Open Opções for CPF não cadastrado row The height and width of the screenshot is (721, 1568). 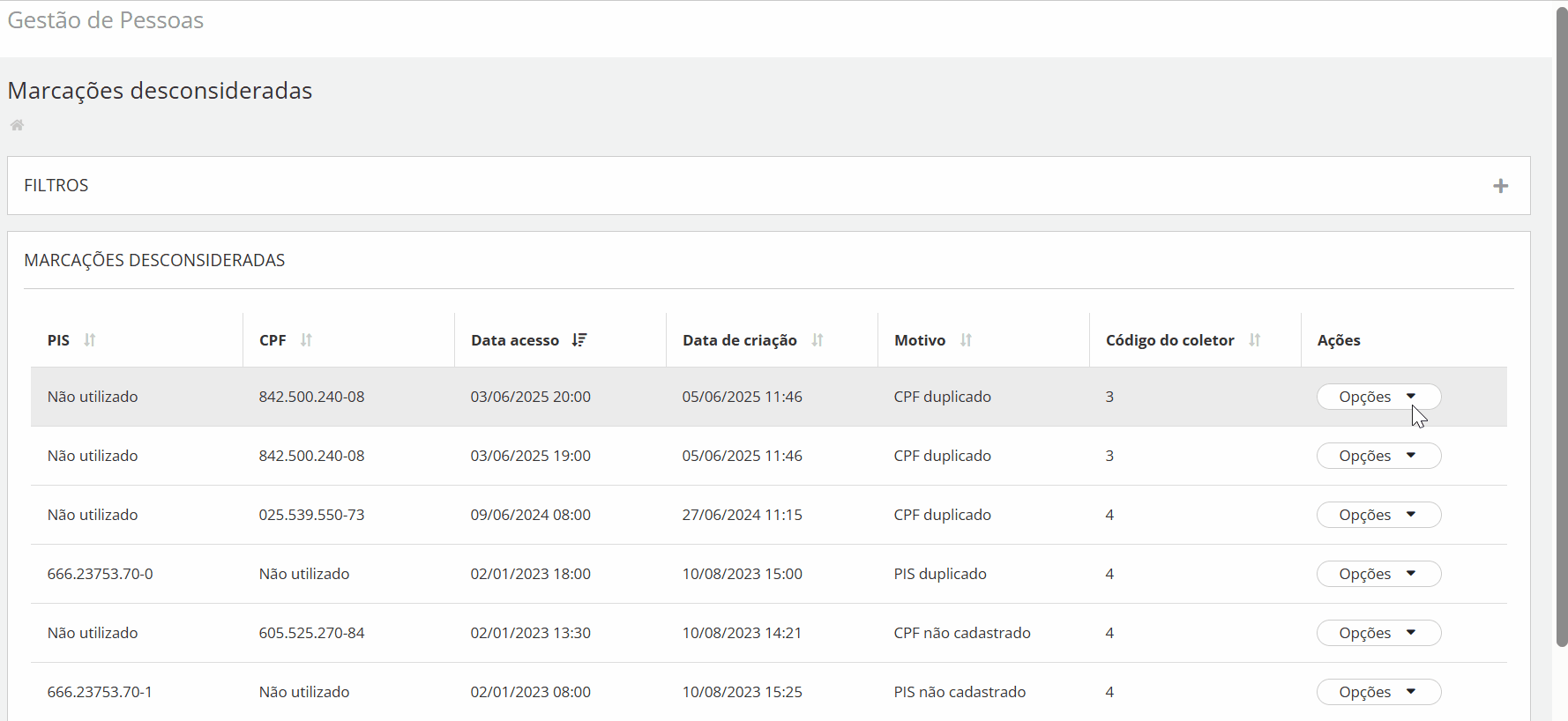(x=1378, y=633)
